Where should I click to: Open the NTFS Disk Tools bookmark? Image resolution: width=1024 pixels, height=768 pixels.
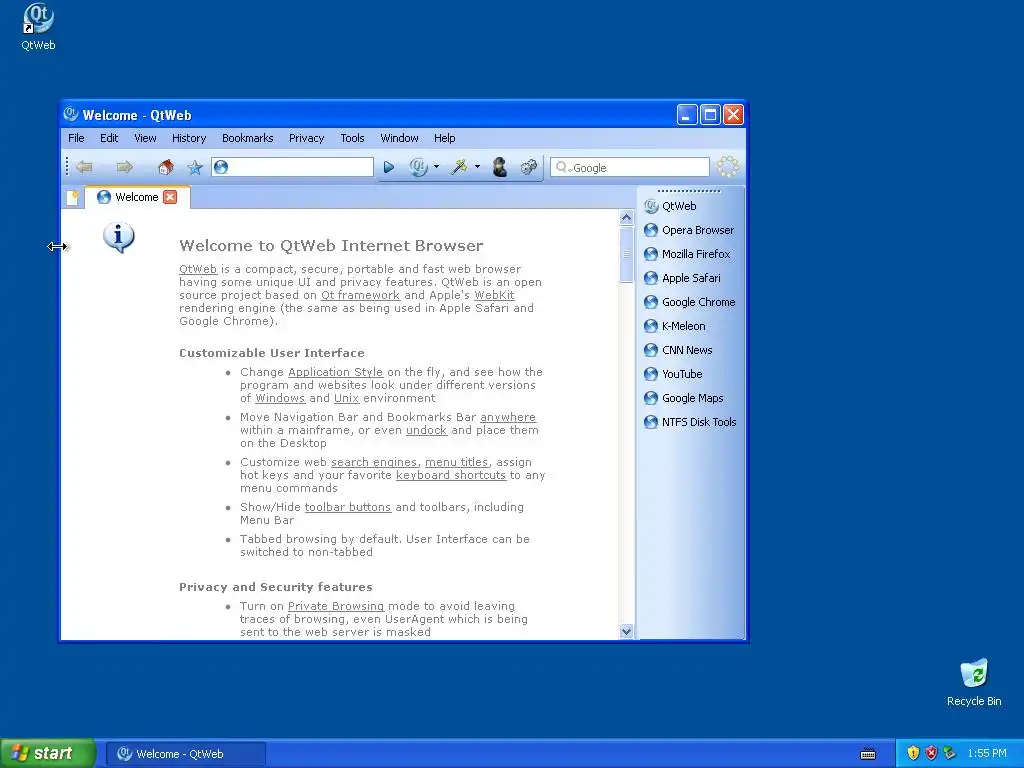coord(690,423)
